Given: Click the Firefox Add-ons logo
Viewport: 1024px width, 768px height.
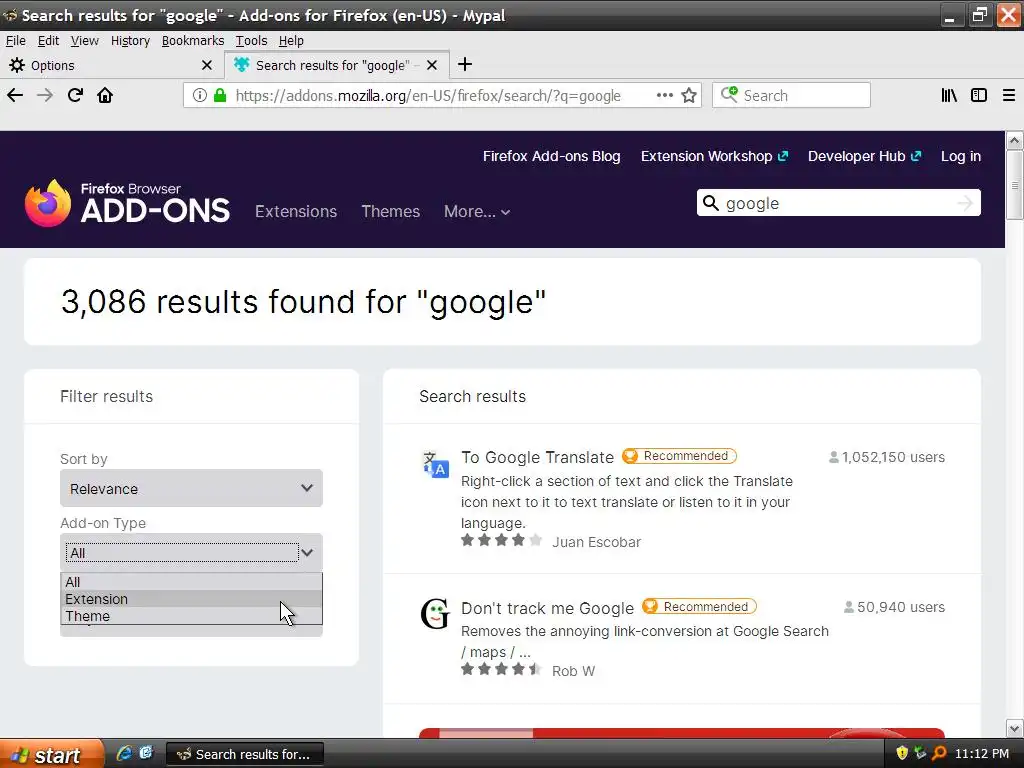Looking at the screenshot, I should [127, 203].
